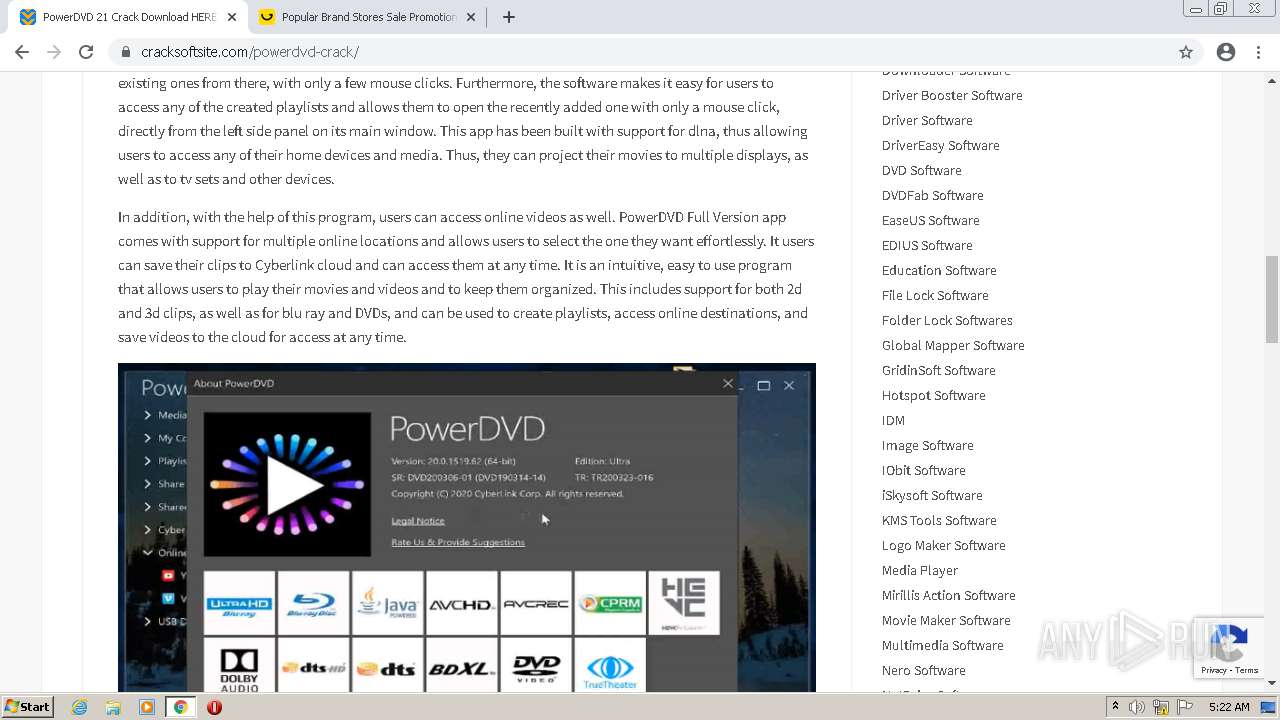Image resolution: width=1280 pixels, height=720 pixels.
Task: Open the IDM category link
Action: pos(893,420)
